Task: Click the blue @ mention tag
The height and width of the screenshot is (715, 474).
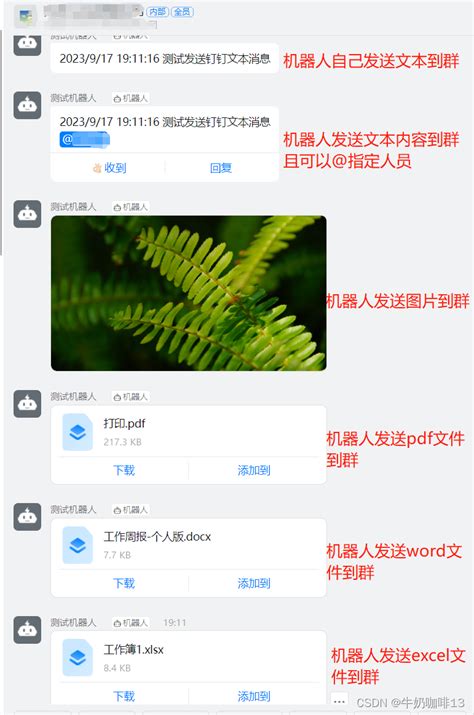Action: click(x=84, y=140)
